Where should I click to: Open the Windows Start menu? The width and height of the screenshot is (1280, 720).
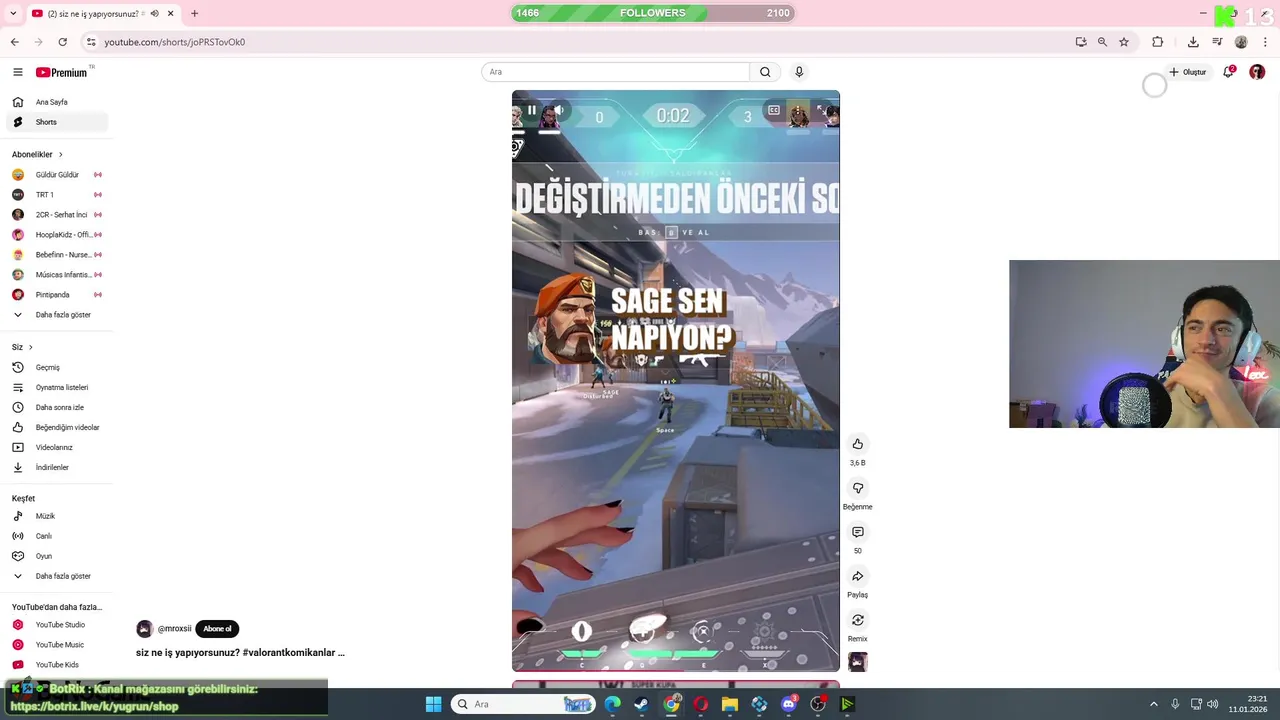point(433,704)
